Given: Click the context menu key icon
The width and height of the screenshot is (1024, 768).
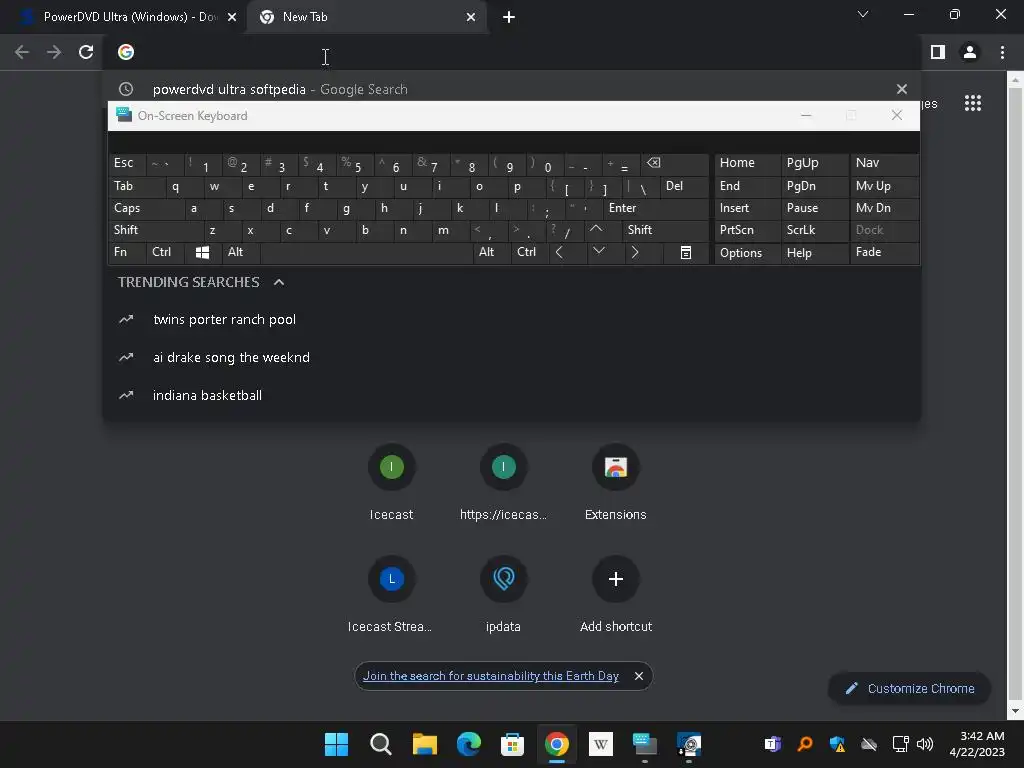Looking at the screenshot, I should (x=686, y=252).
